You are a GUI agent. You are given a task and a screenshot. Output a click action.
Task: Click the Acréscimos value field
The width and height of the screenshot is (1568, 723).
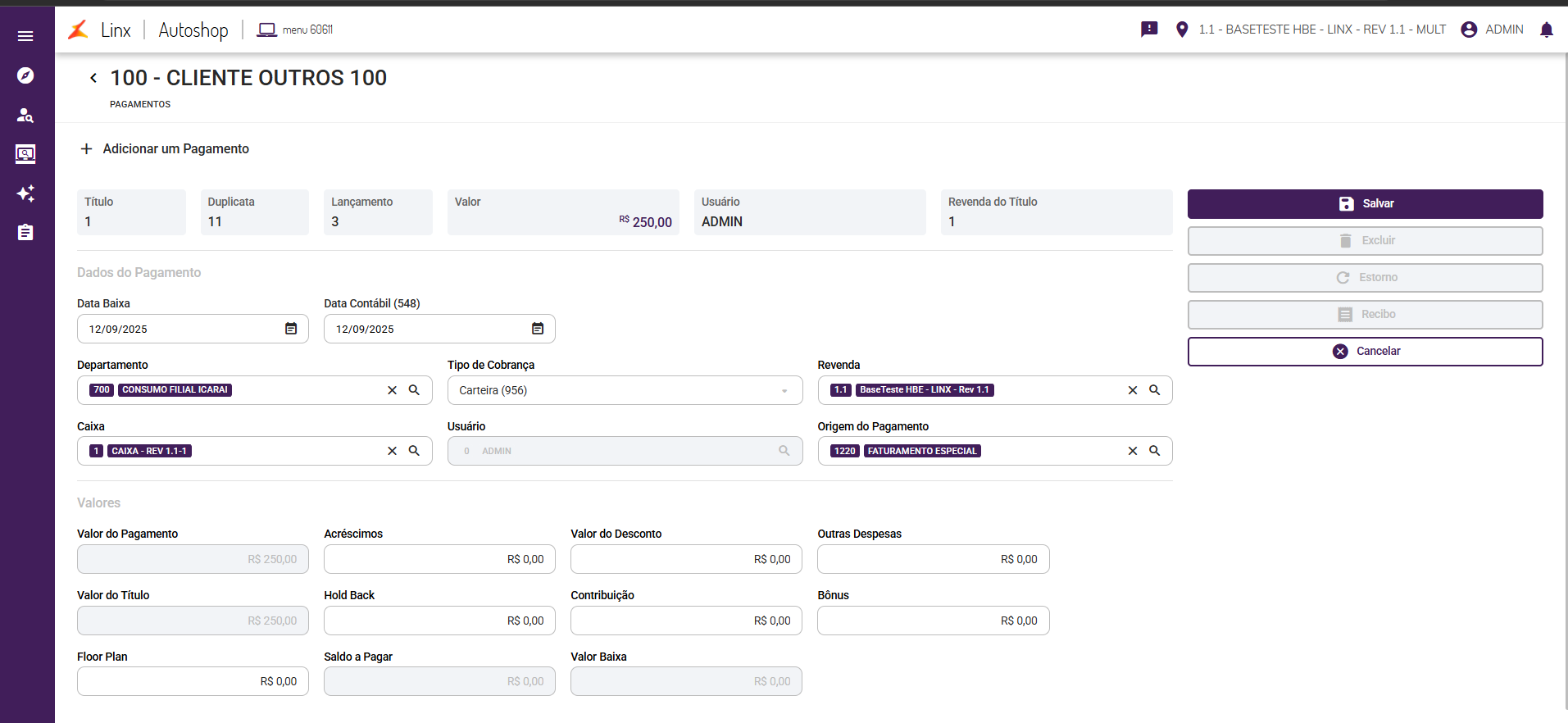pyautogui.click(x=439, y=559)
